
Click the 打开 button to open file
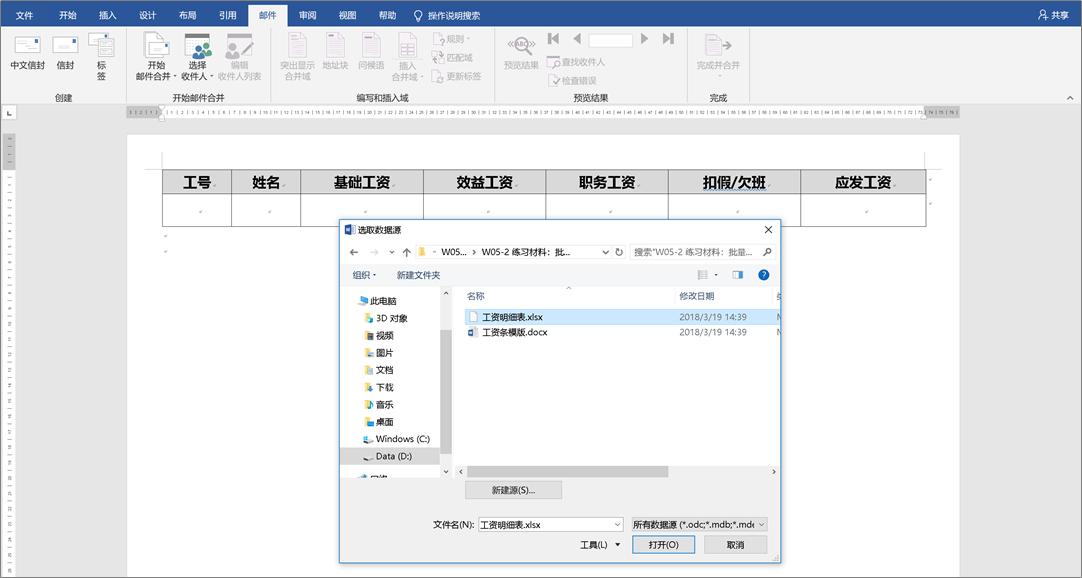[663, 544]
